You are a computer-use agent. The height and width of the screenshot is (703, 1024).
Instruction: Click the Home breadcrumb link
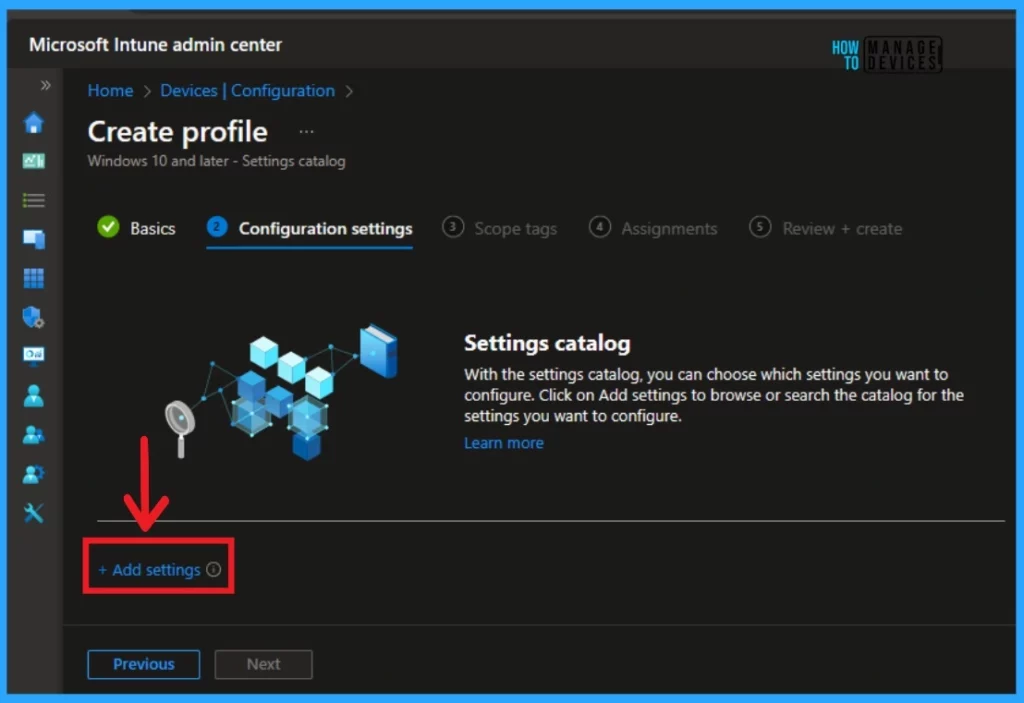point(110,91)
